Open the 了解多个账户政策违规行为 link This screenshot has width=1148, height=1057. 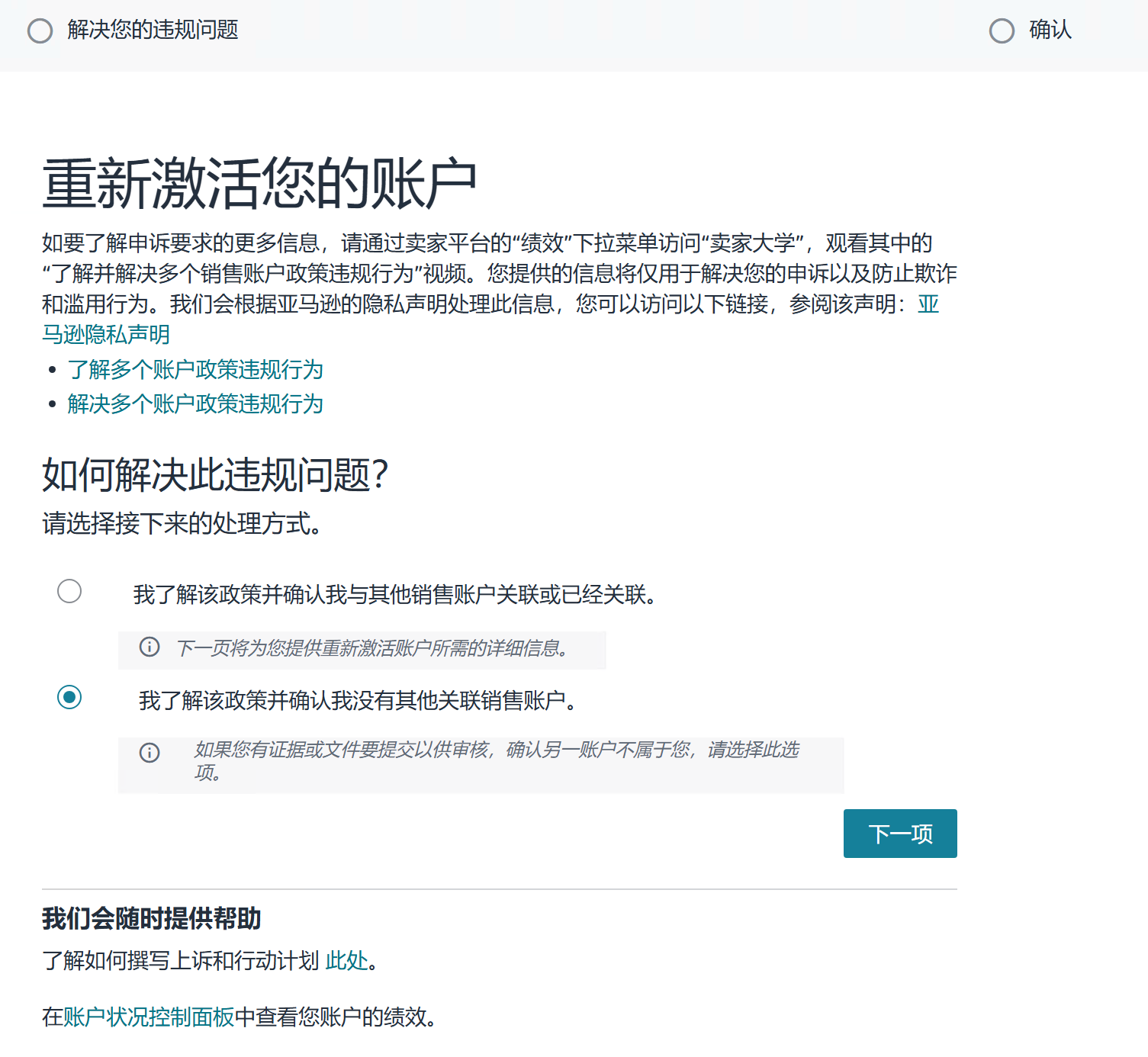click(x=195, y=370)
